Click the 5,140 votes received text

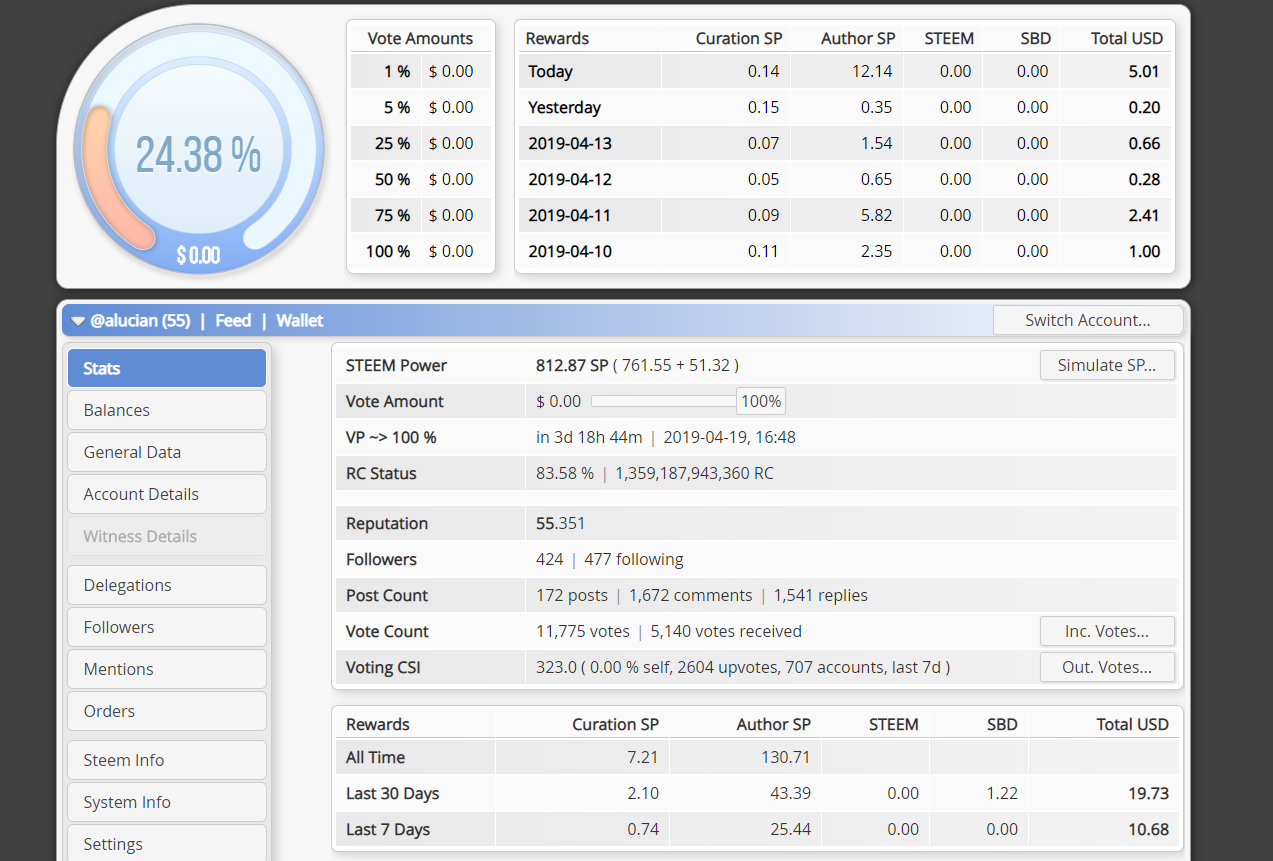pyautogui.click(x=726, y=631)
